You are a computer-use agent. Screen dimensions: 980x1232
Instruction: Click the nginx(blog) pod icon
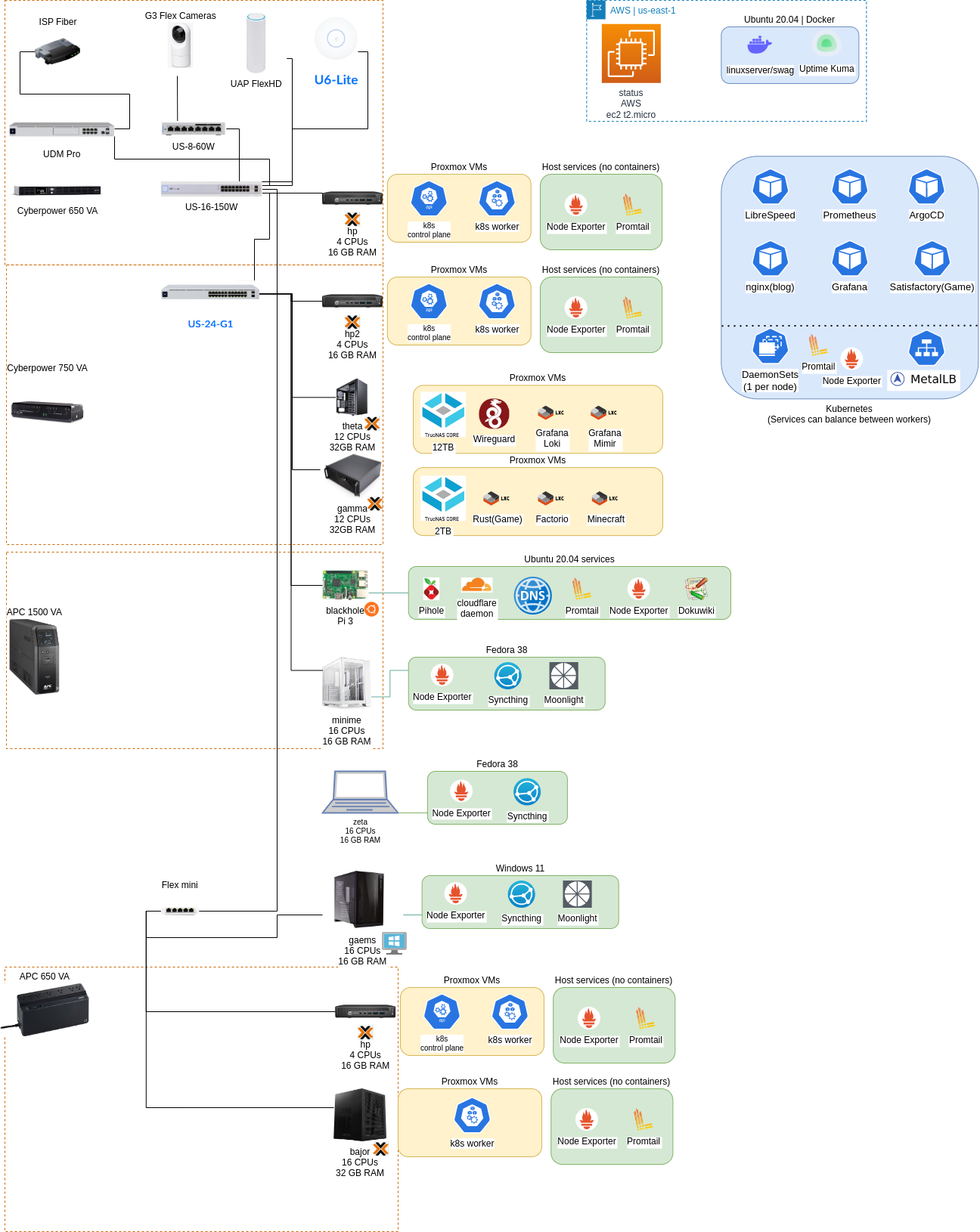pos(770,259)
